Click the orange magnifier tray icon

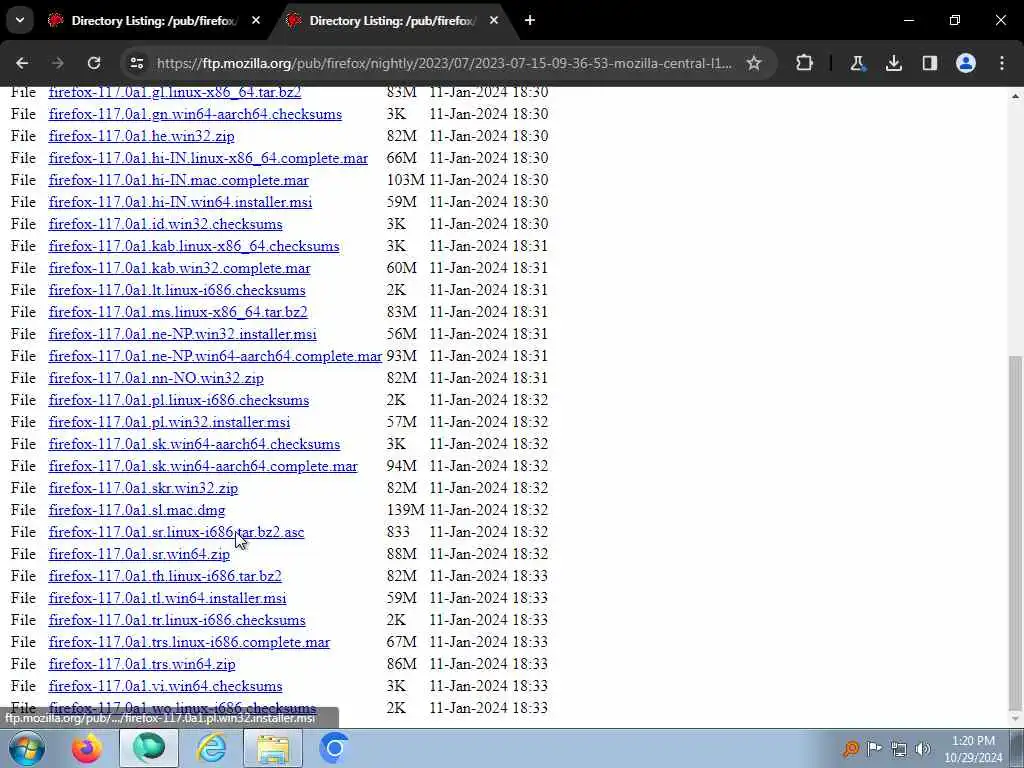850,748
